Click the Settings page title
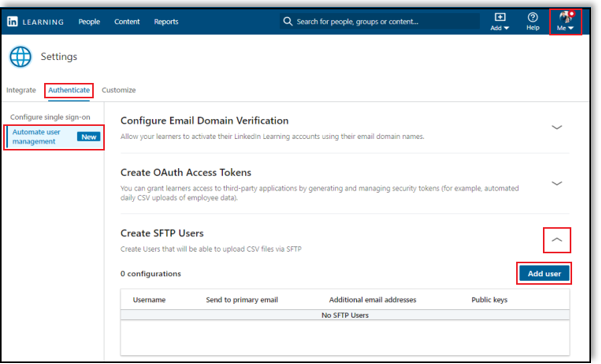 click(59, 57)
